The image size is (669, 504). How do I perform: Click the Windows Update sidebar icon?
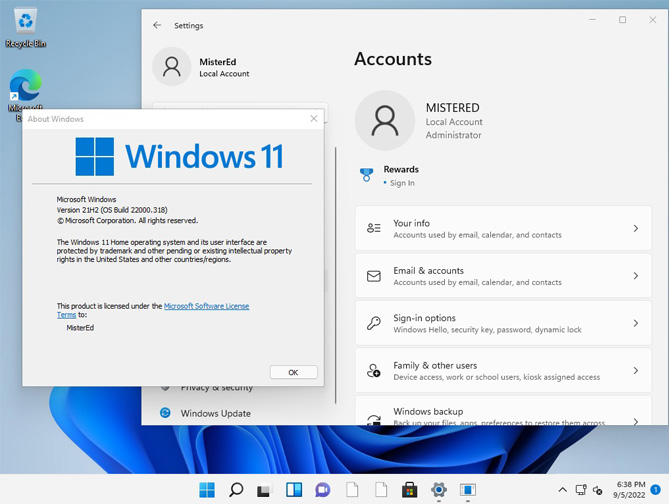(165, 413)
